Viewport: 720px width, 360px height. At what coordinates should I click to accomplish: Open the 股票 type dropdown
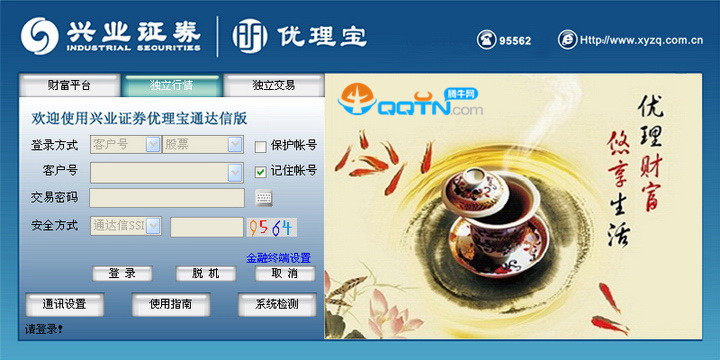point(236,145)
